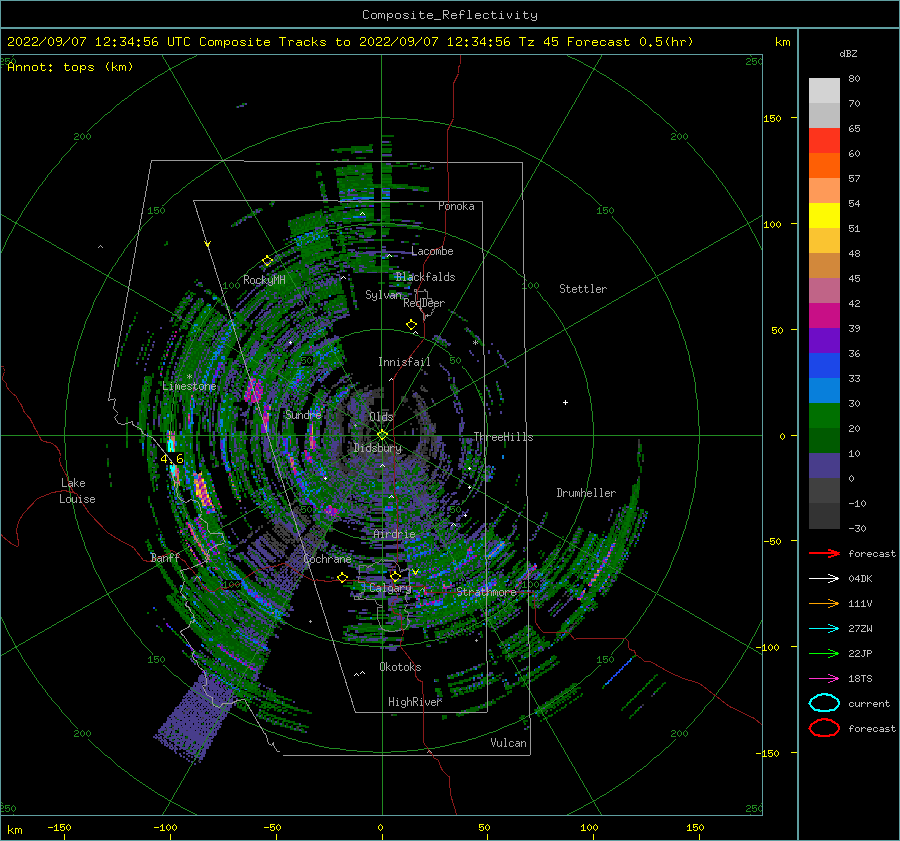Click the magenta 42-39 dBZ color swatch
This screenshot has height=841, width=900.
824,316
